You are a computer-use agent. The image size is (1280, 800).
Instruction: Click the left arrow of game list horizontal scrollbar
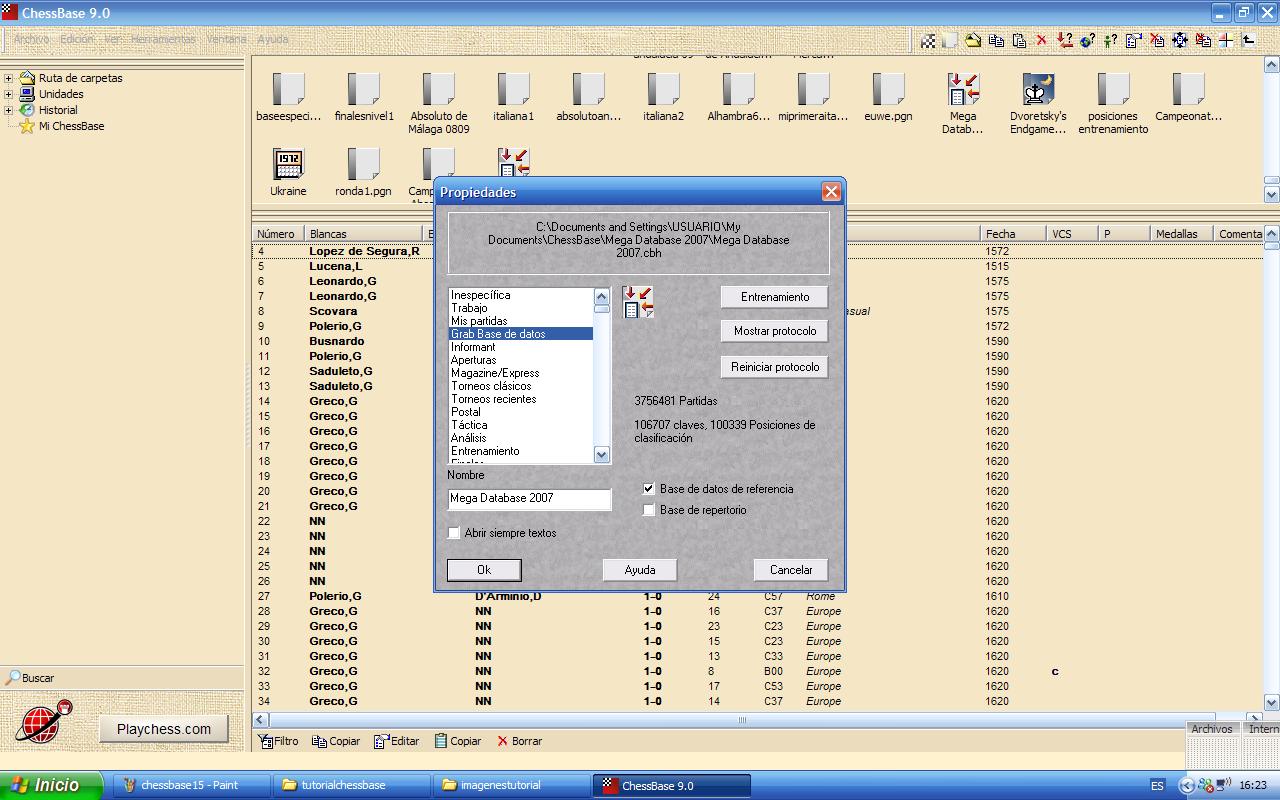pyautogui.click(x=261, y=720)
